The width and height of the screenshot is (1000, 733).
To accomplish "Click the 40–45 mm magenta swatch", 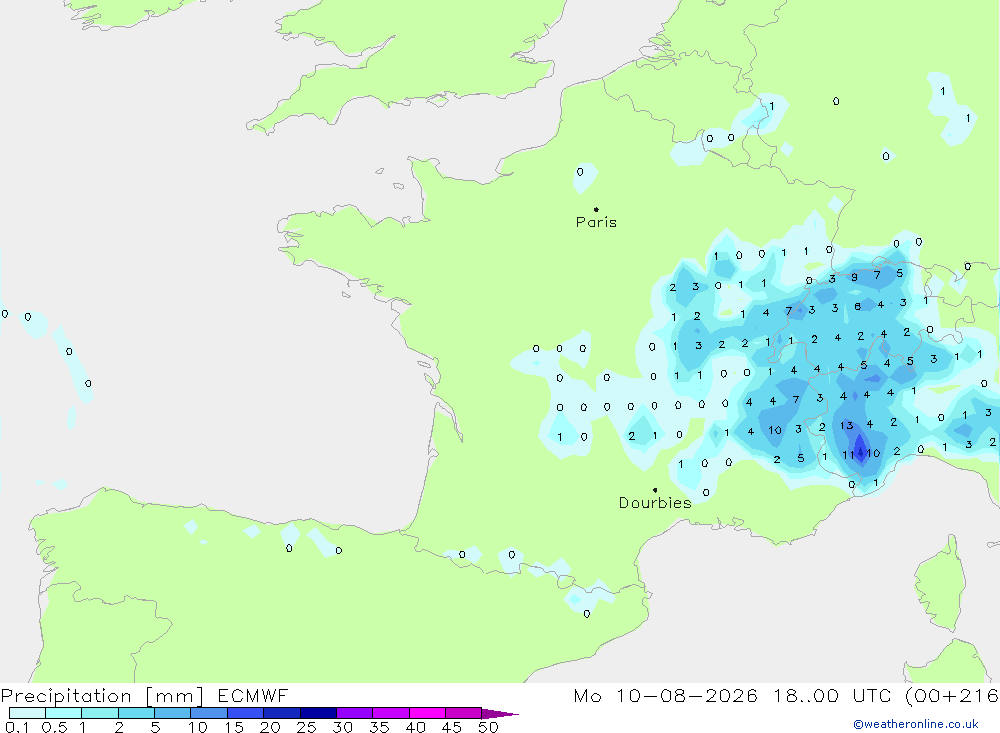I will (x=427, y=713).
